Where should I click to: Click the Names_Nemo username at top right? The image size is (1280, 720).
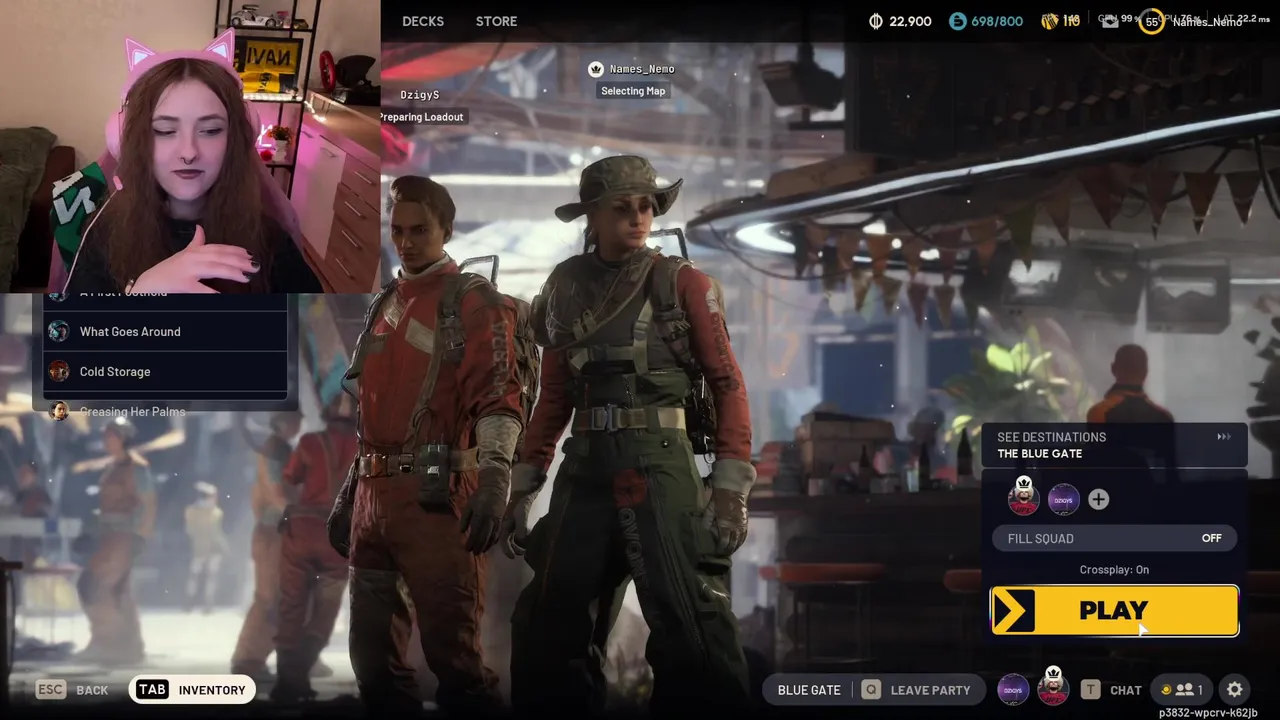[x=1207, y=22]
